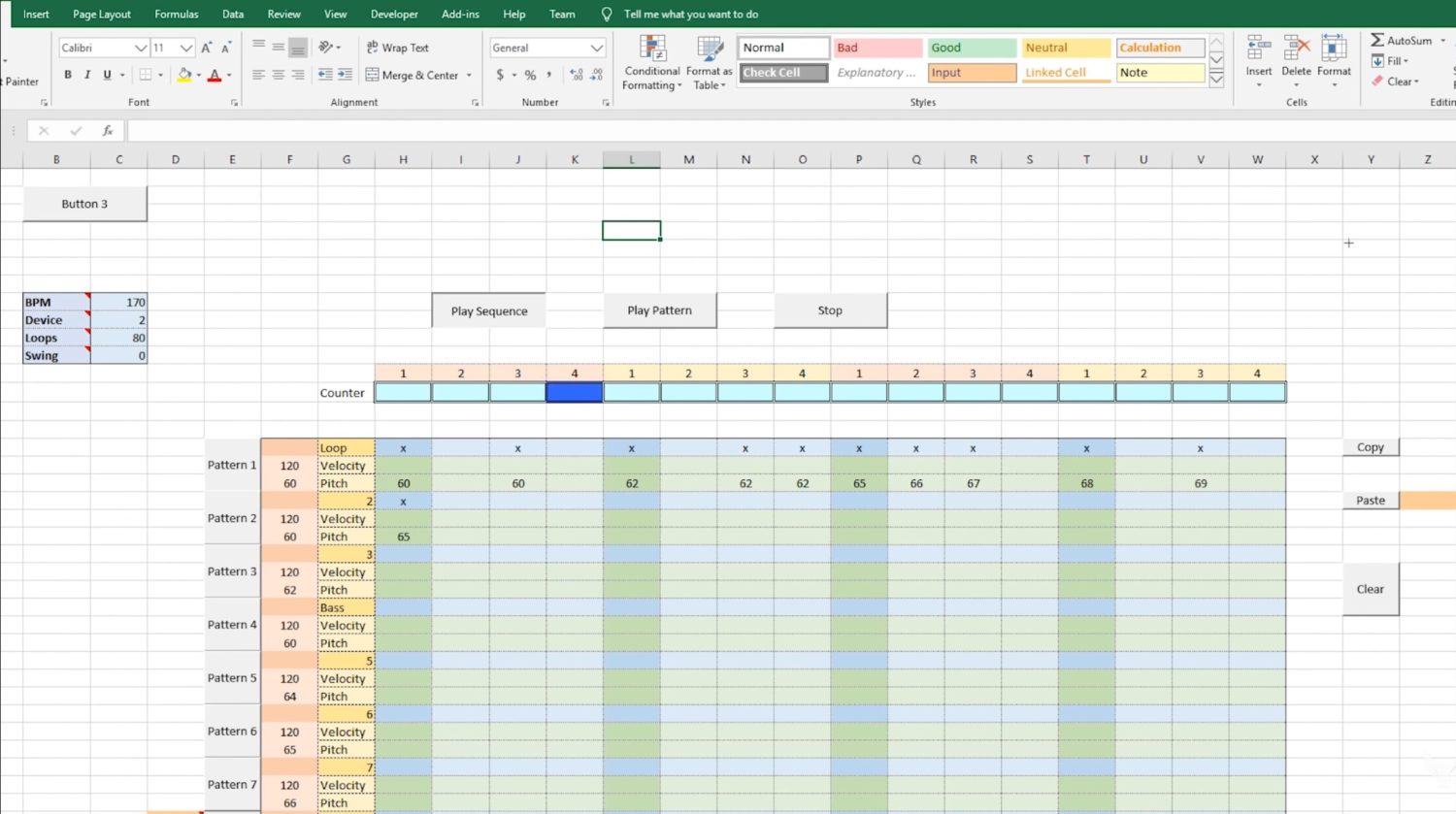Click the Stop button

coord(830,310)
